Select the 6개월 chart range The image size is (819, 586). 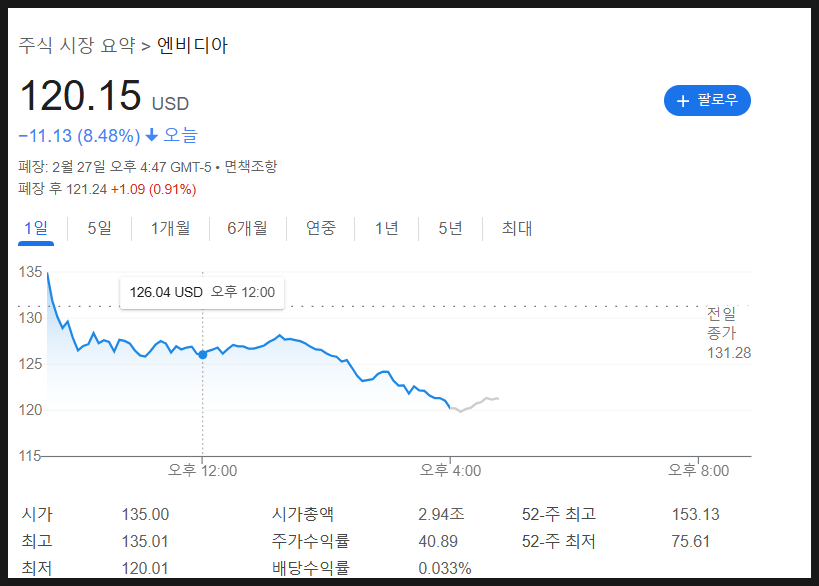point(247,228)
